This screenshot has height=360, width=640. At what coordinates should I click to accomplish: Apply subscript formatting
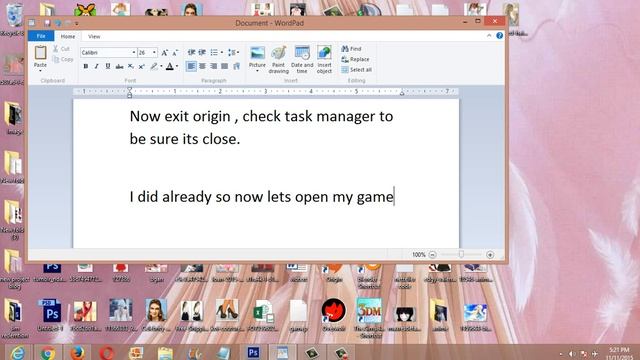coord(131,66)
